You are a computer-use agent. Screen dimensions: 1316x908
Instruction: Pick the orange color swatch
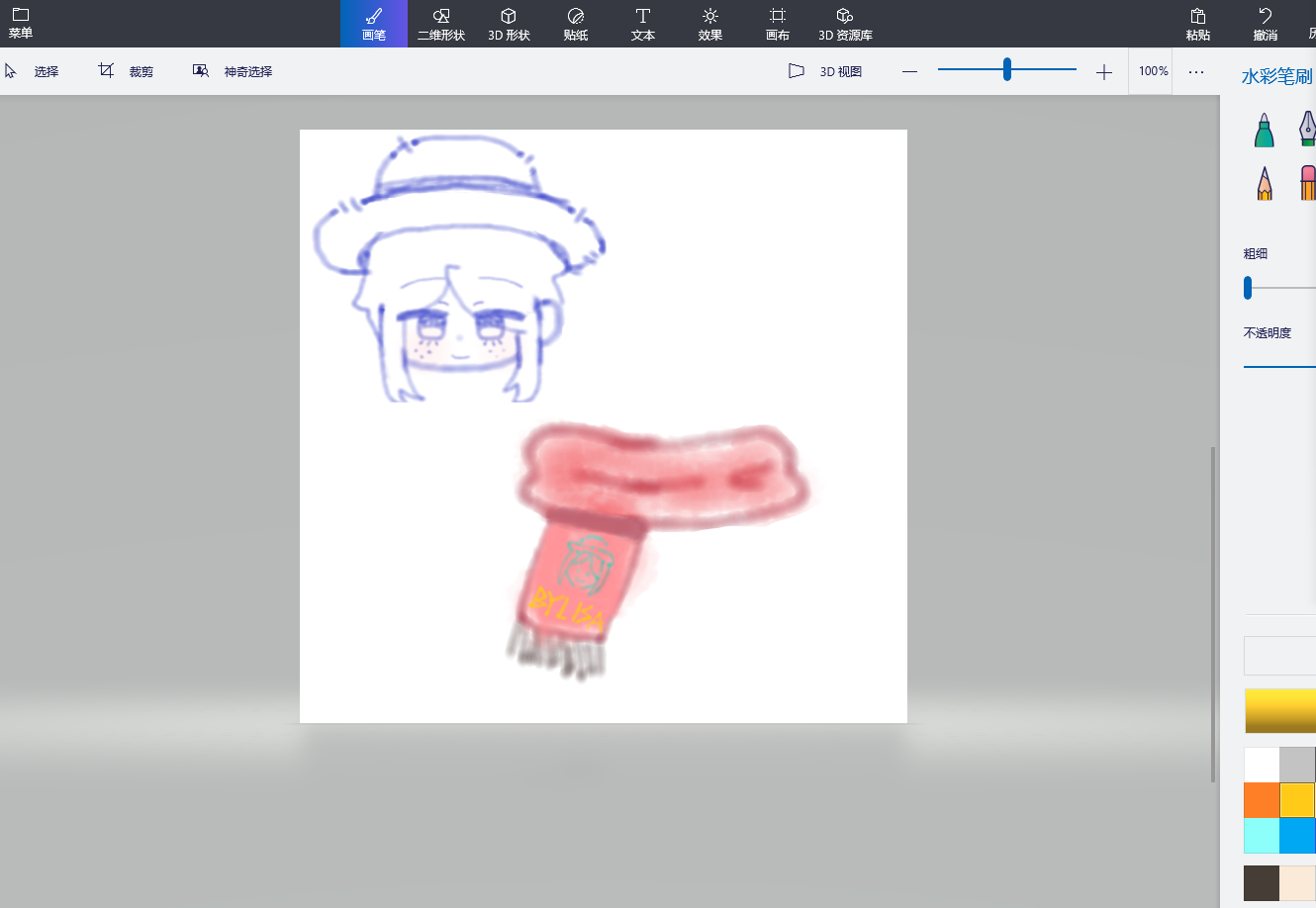click(x=1261, y=800)
